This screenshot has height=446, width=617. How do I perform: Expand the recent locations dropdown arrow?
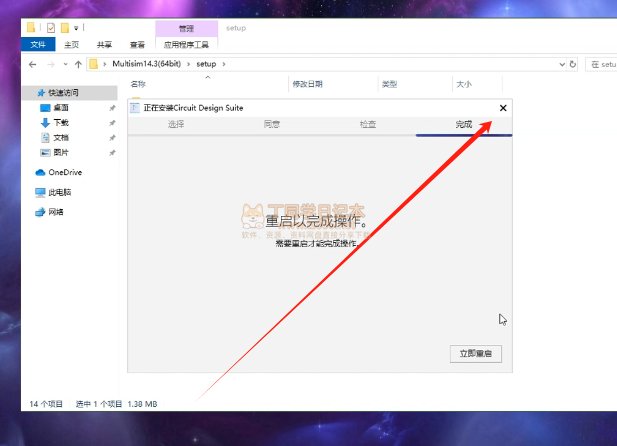click(x=64, y=64)
